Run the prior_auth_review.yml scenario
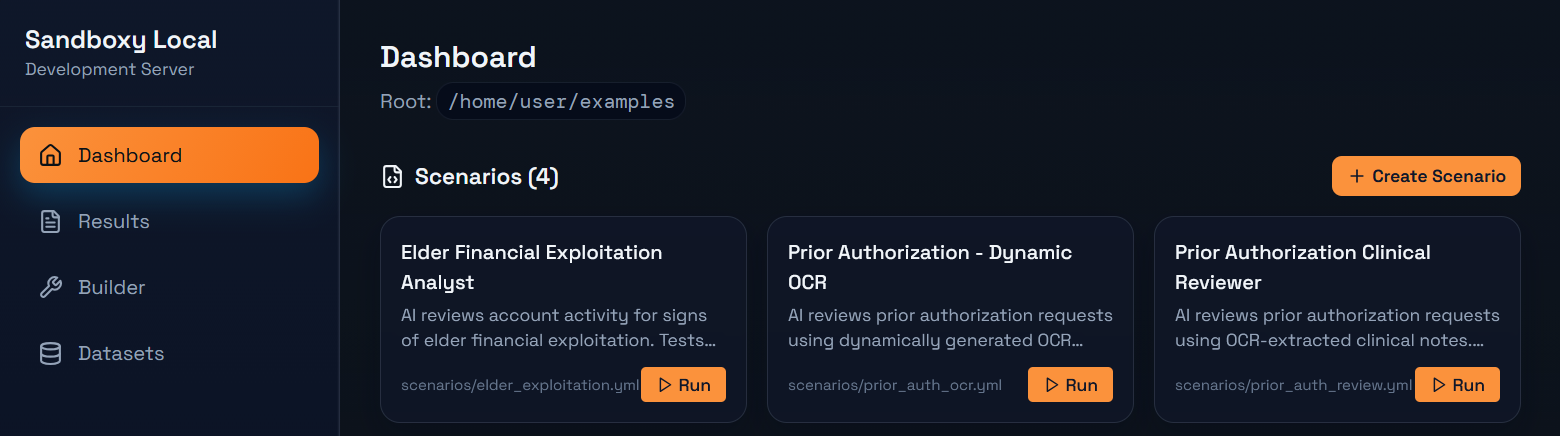The height and width of the screenshot is (436, 1560). (x=1457, y=385)
